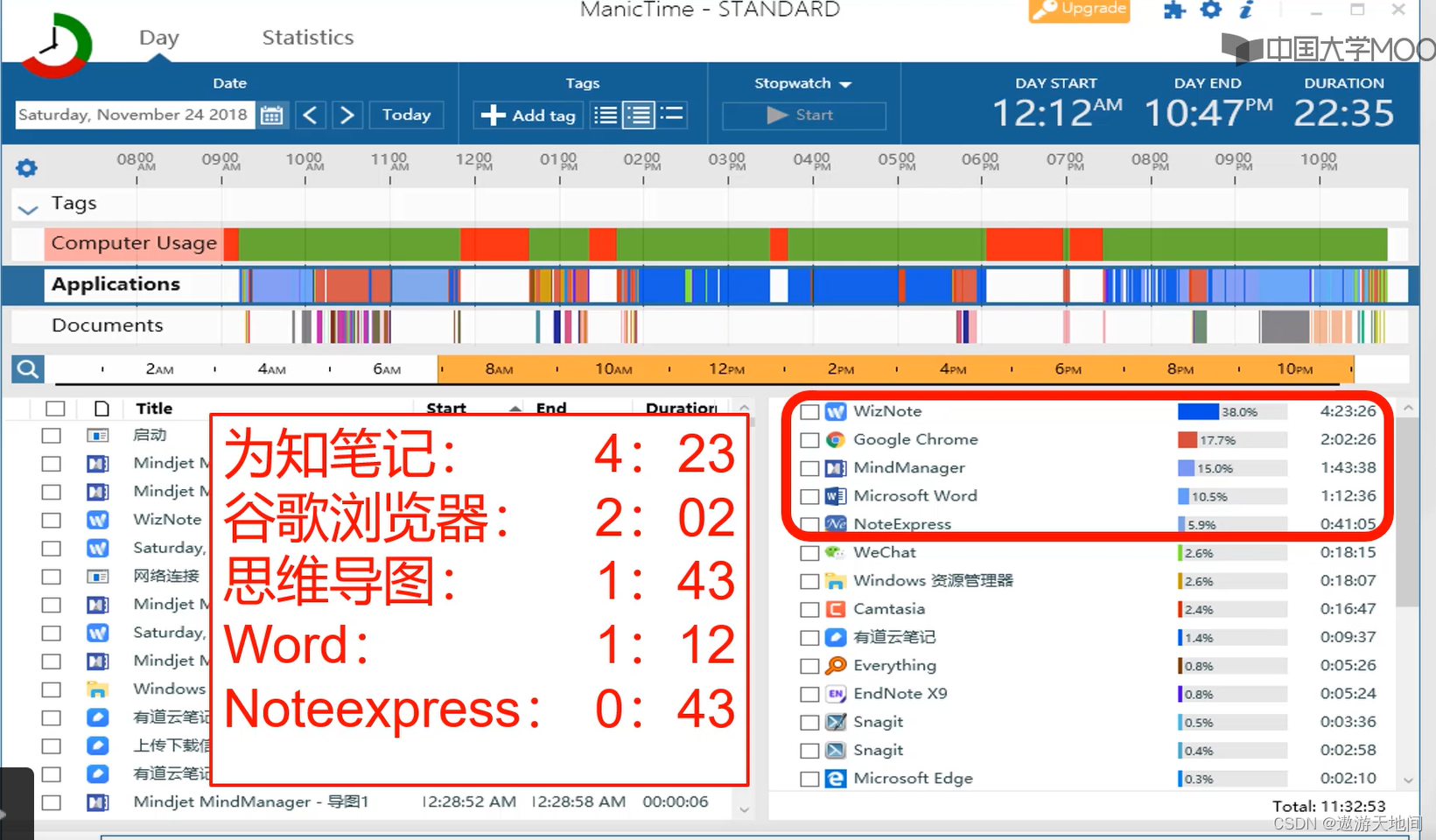Check the WizNote application checkbox
This screenshot has height=840, width=1436.
tap(809, 412)
